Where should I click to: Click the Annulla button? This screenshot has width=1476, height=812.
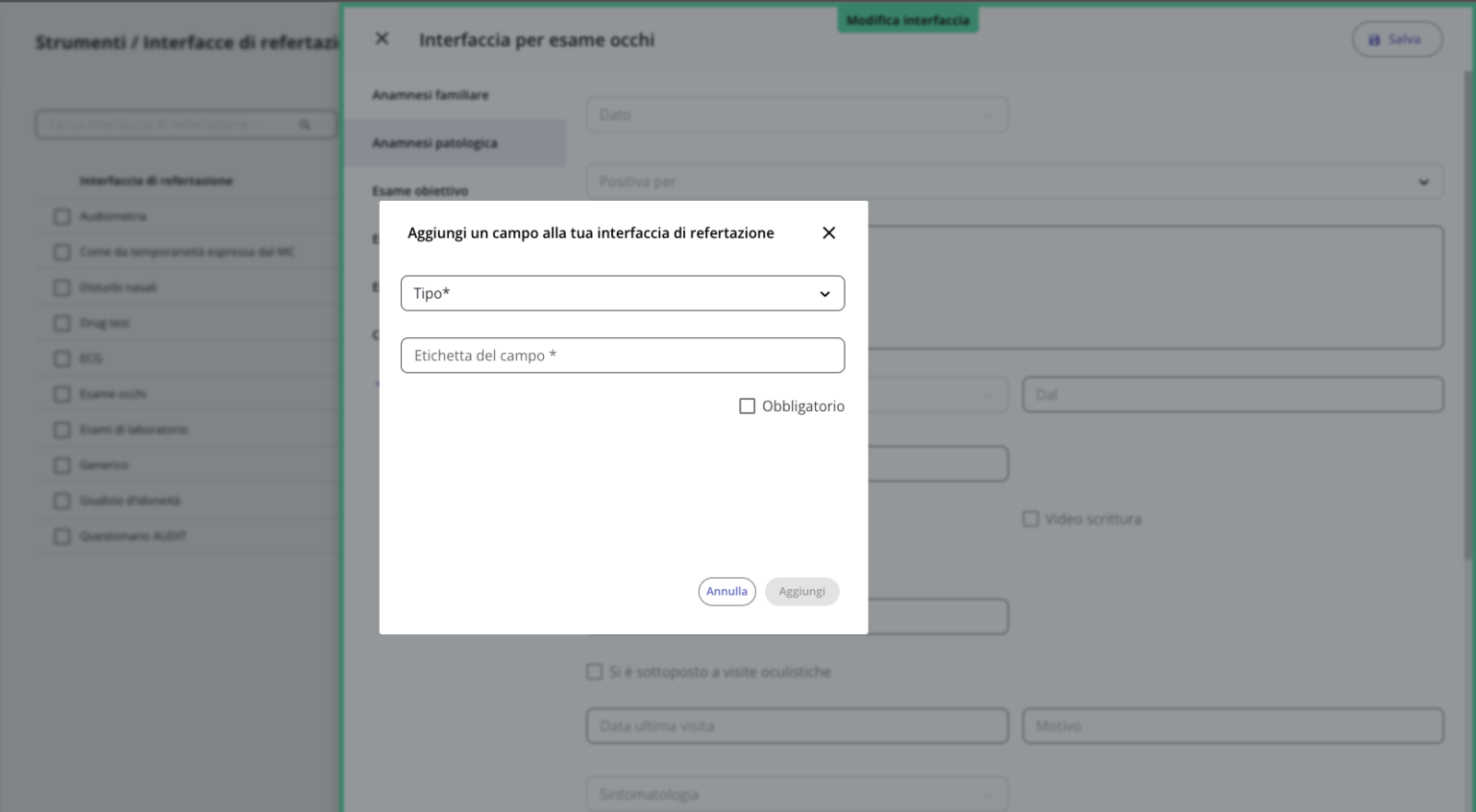click(x=726, y=591)
